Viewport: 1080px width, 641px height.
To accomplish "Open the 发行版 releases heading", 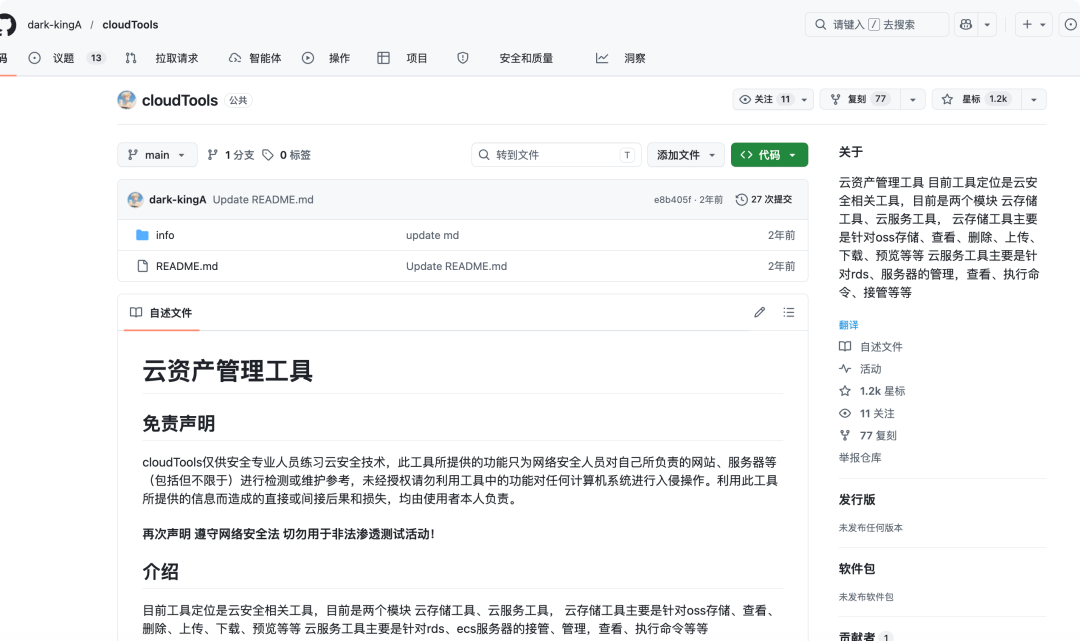I will point(857,500).
